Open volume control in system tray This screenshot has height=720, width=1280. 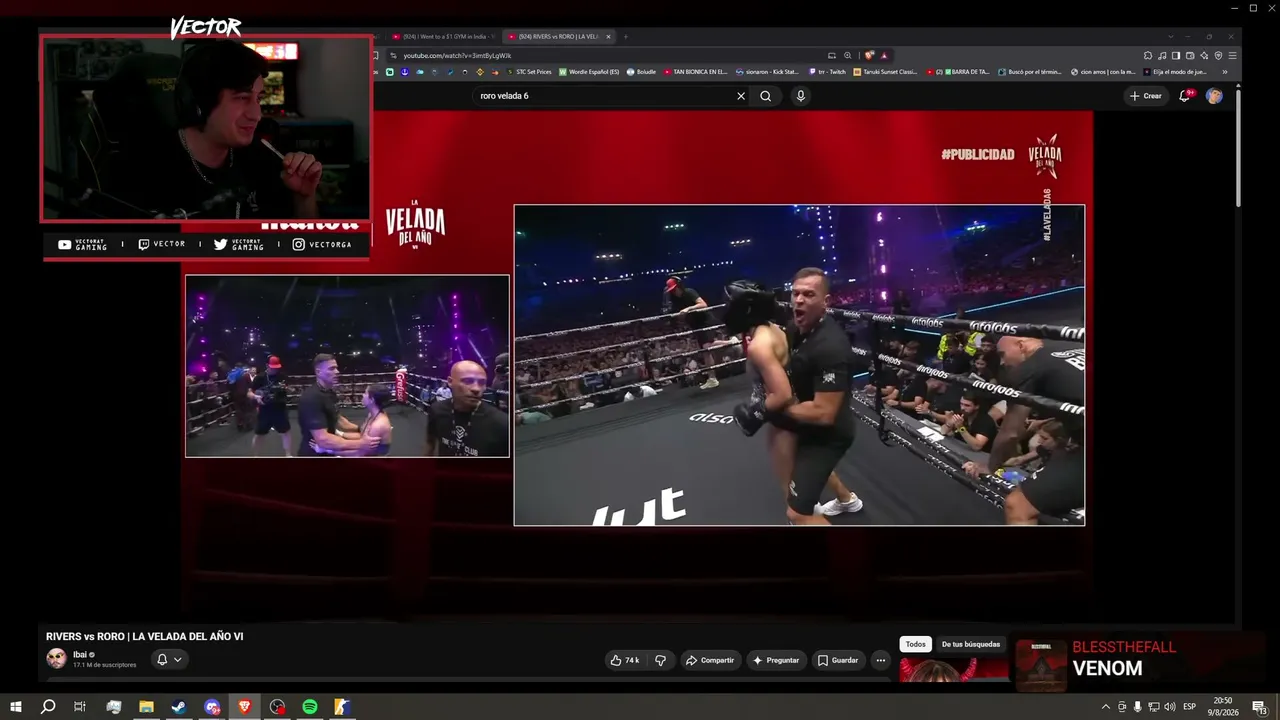(x=1170, y=707)
